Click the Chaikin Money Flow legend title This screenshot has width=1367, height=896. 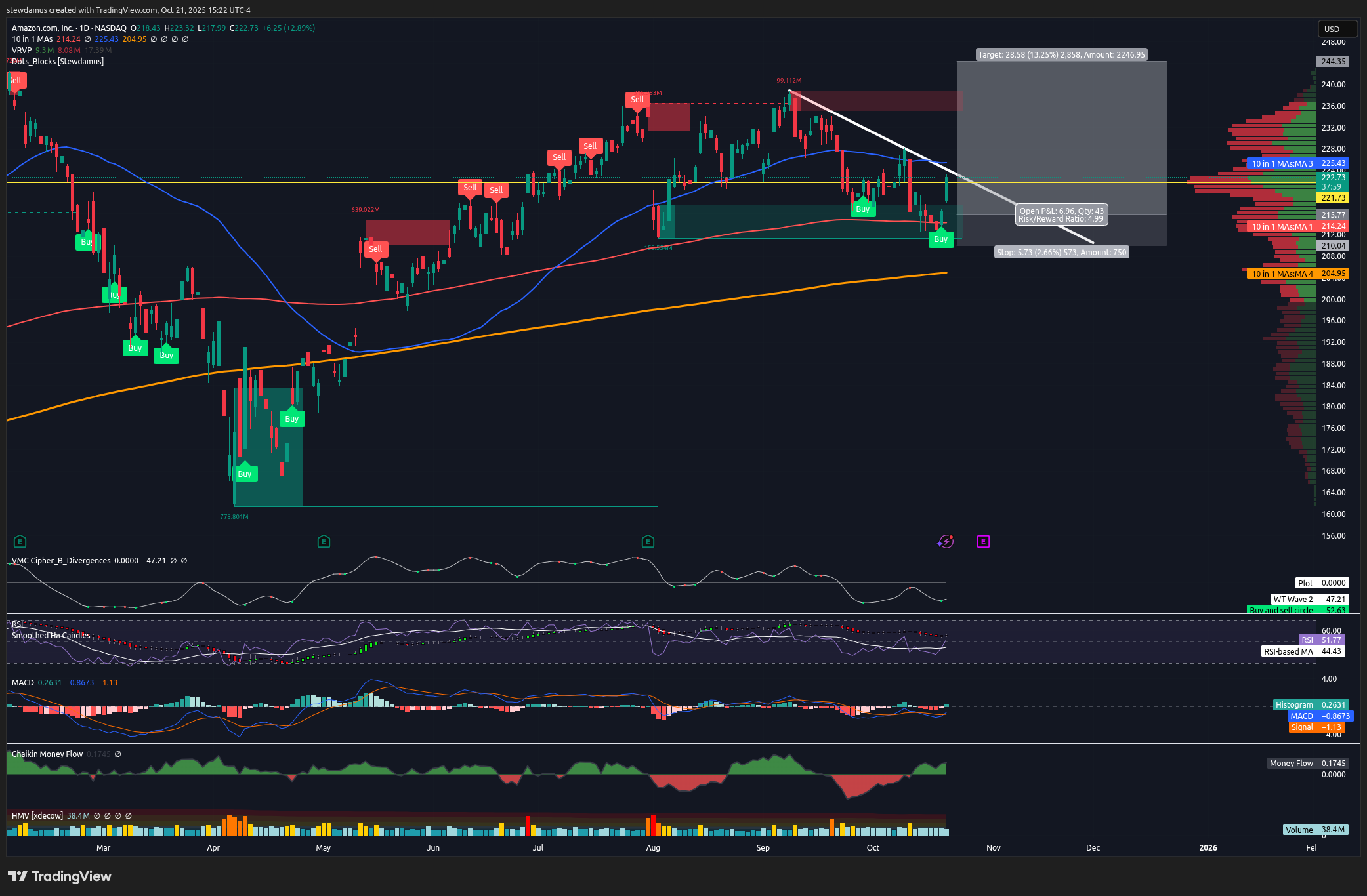point(47,754)
